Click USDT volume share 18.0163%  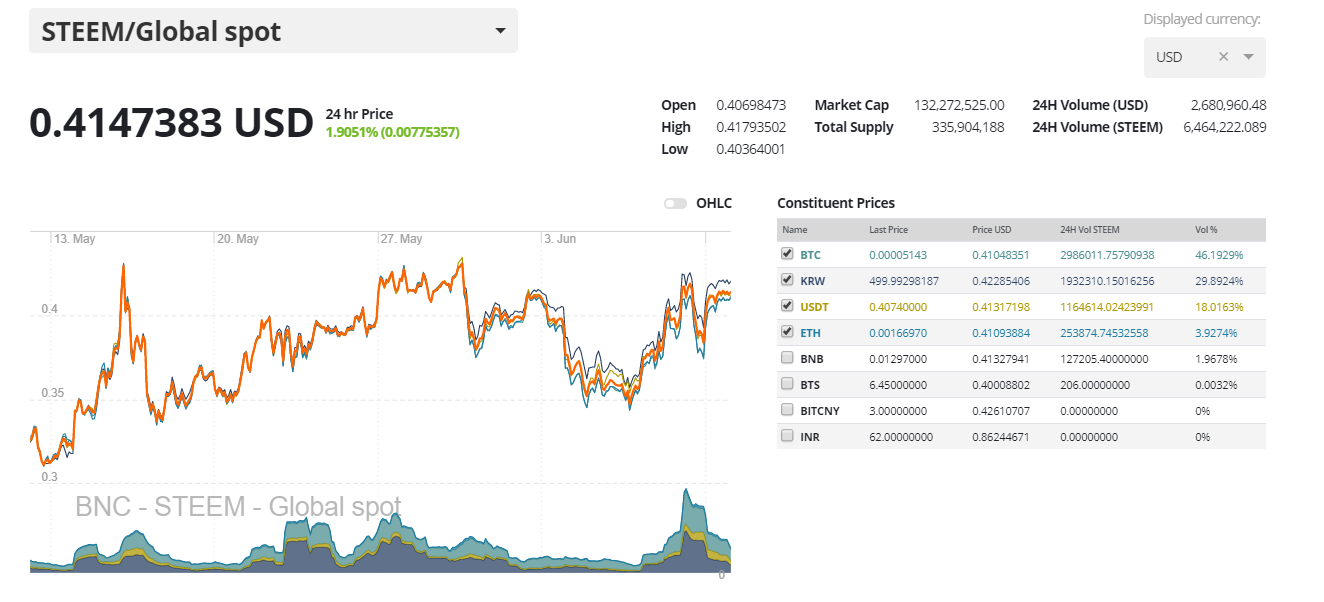click(x=1218, y=307)
